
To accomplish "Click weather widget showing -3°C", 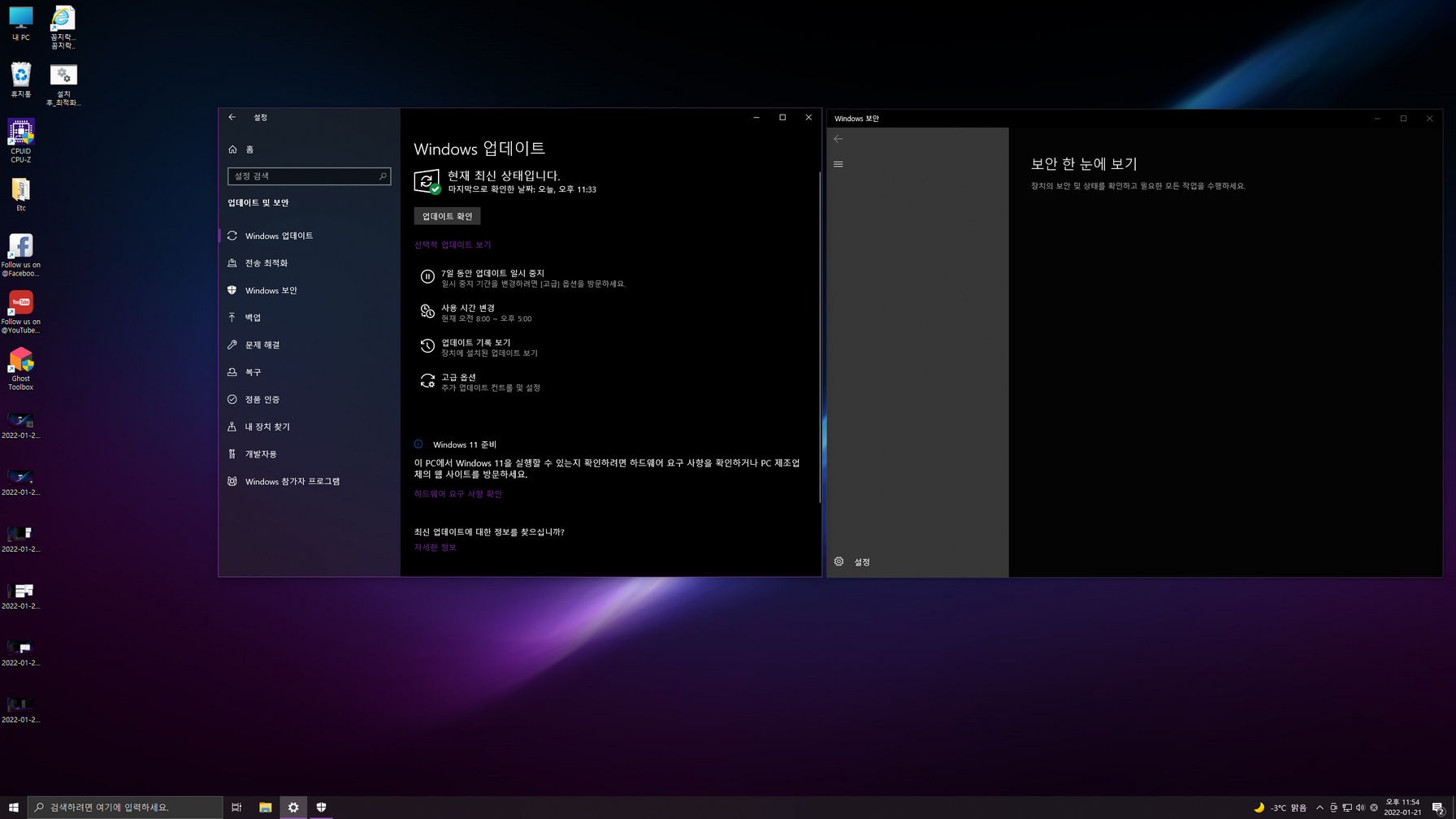I will click(x=1280, y=808).
